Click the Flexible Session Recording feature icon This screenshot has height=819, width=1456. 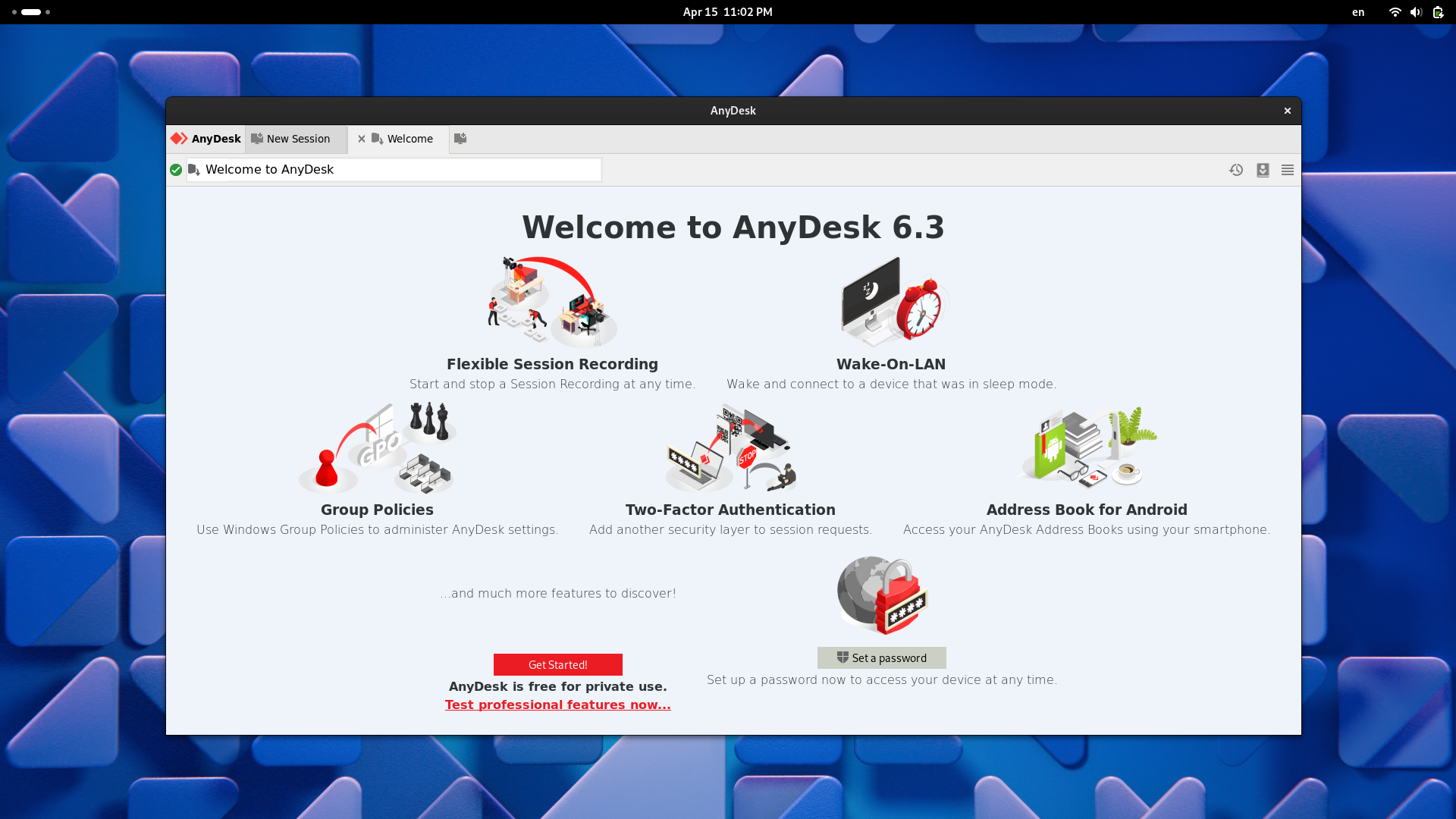(552, 300)
